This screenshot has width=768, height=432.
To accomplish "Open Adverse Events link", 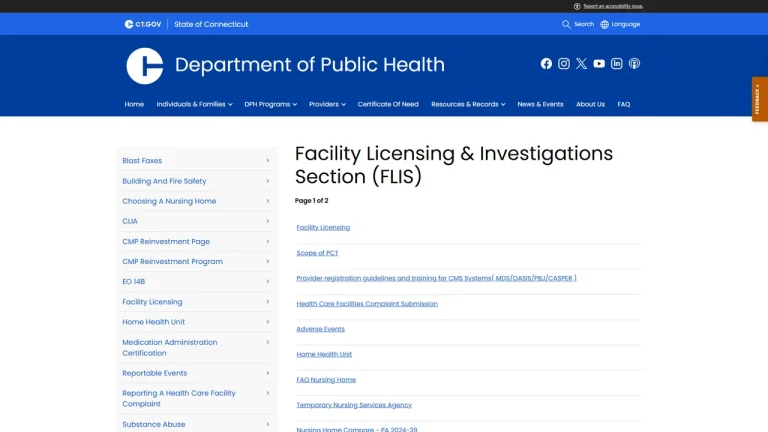I will [320, 329].
